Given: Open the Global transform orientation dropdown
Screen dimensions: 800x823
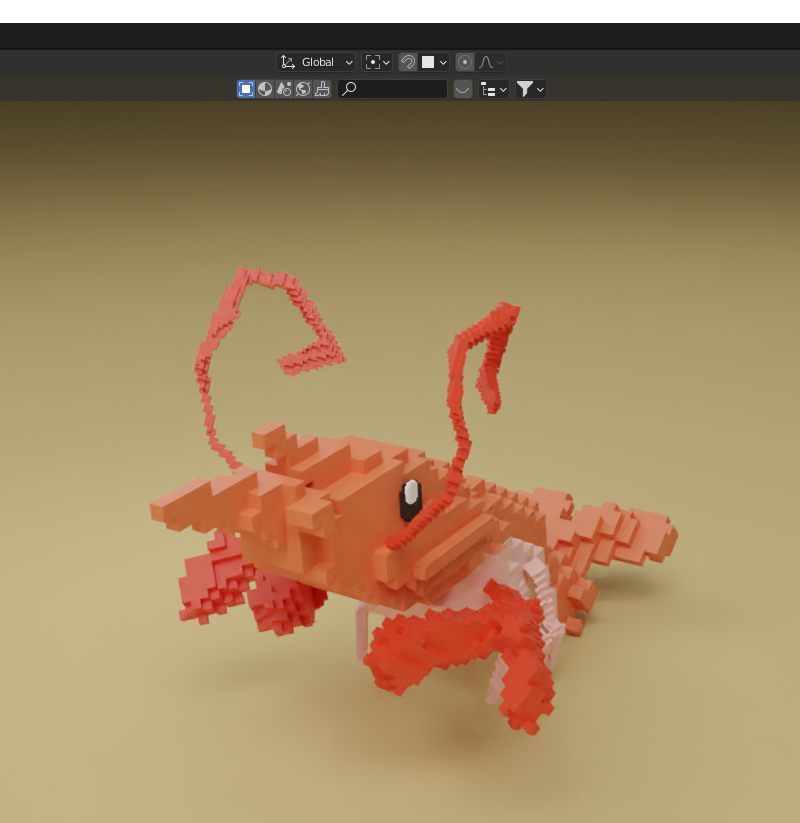Looking at the screenshot, I should pos(316,62).
